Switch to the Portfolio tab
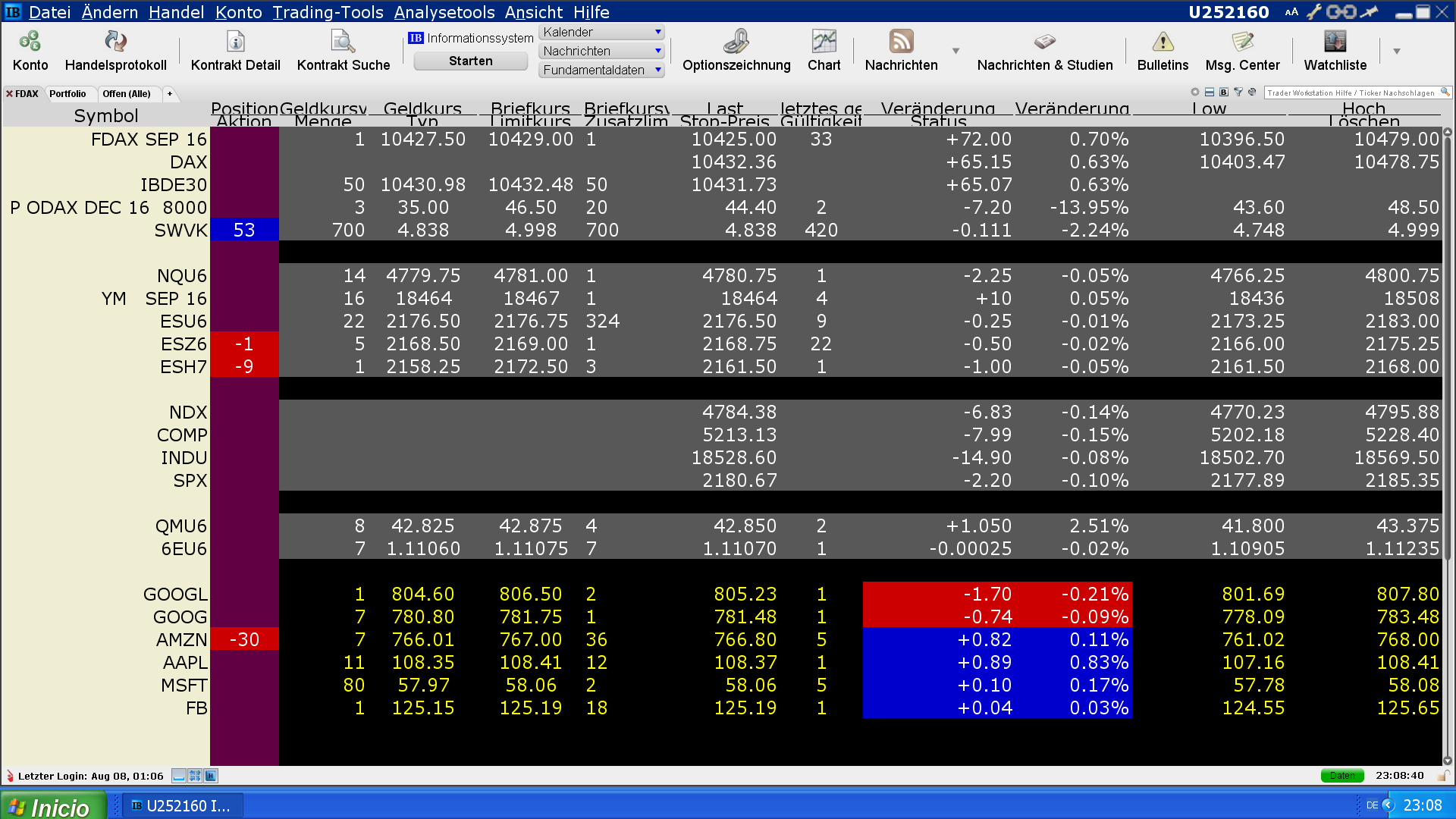 pos(67,94)
